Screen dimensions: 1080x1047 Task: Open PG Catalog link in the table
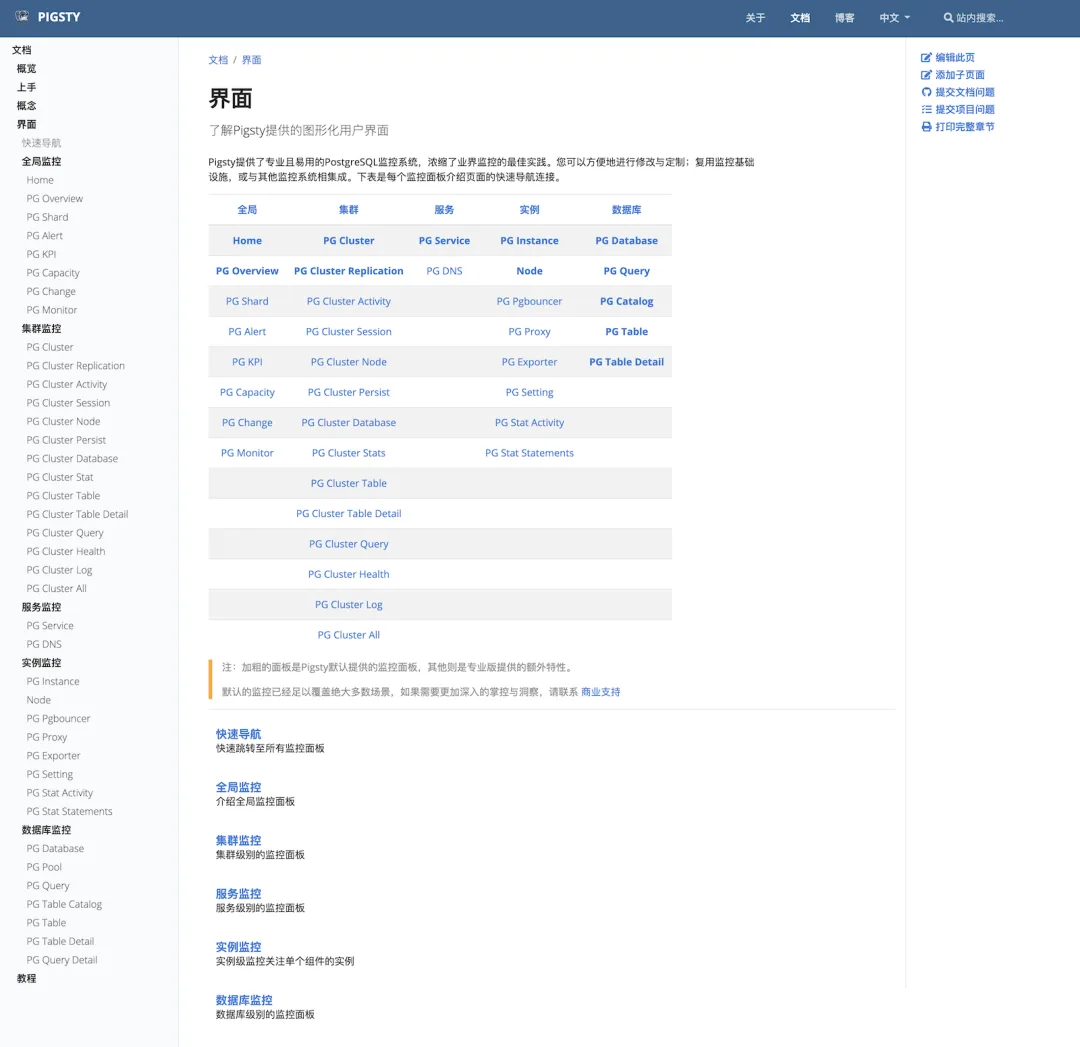pos(627,301)
